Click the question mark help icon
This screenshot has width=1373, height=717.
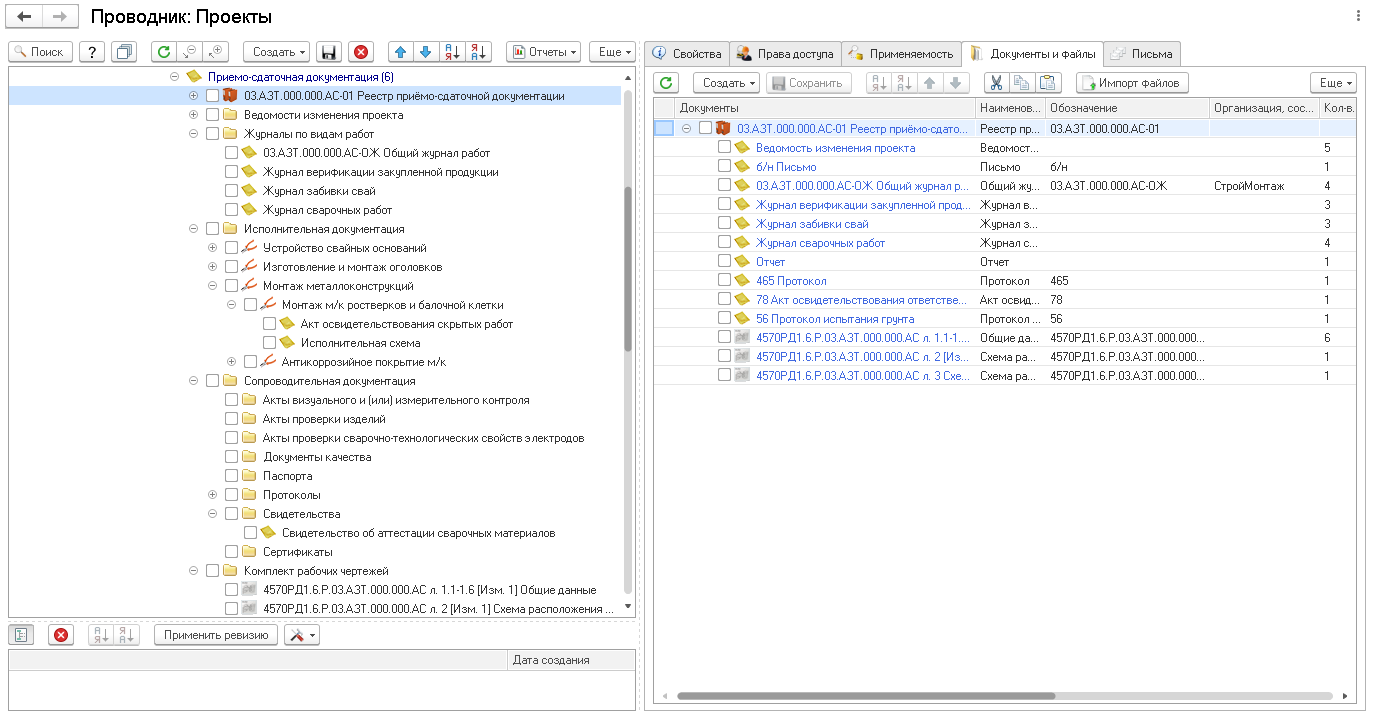[x=91, y=52]
